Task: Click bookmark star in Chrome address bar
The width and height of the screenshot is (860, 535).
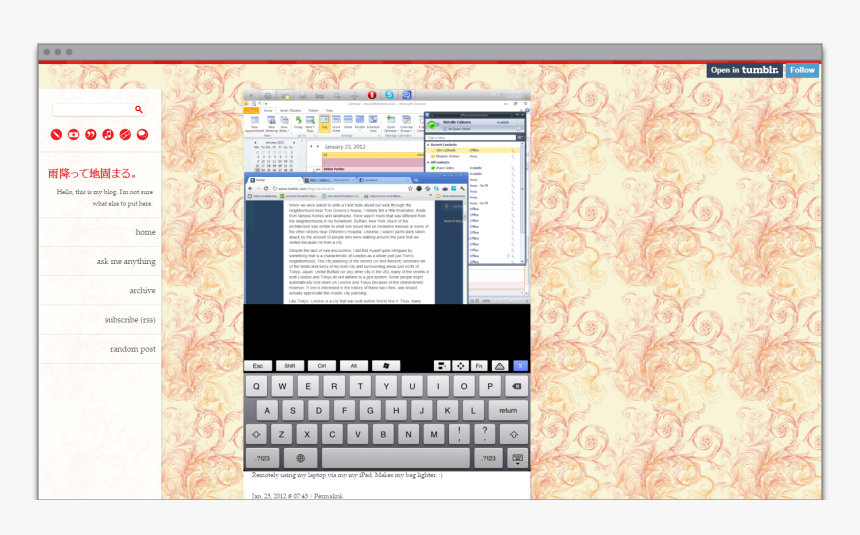Action: (x=410, y=188)
